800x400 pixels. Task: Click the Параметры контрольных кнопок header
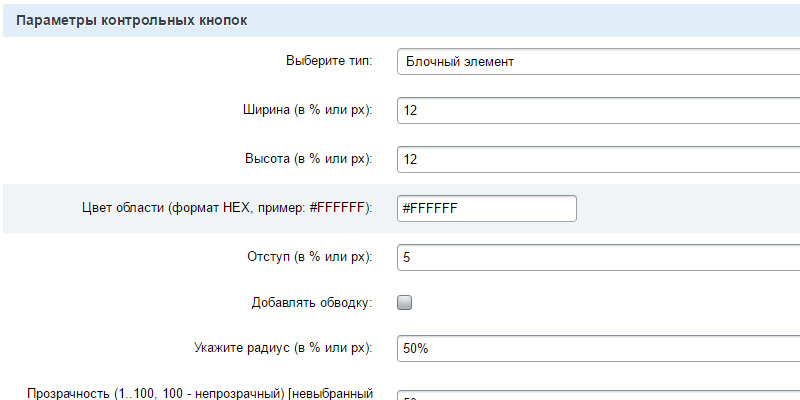click(x=132, y=20)
